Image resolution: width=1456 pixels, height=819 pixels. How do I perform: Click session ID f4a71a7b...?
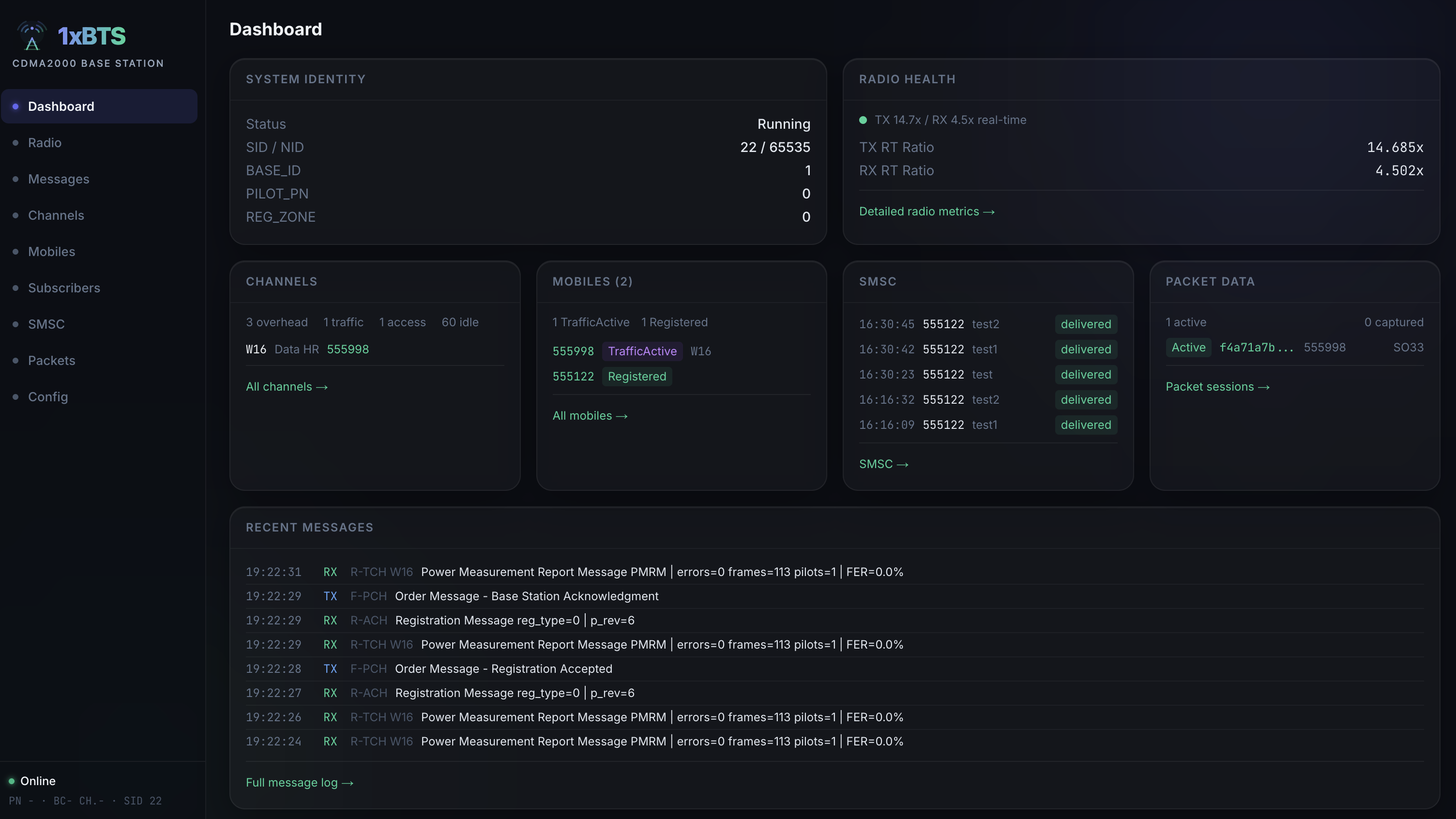click(1257, 348)
